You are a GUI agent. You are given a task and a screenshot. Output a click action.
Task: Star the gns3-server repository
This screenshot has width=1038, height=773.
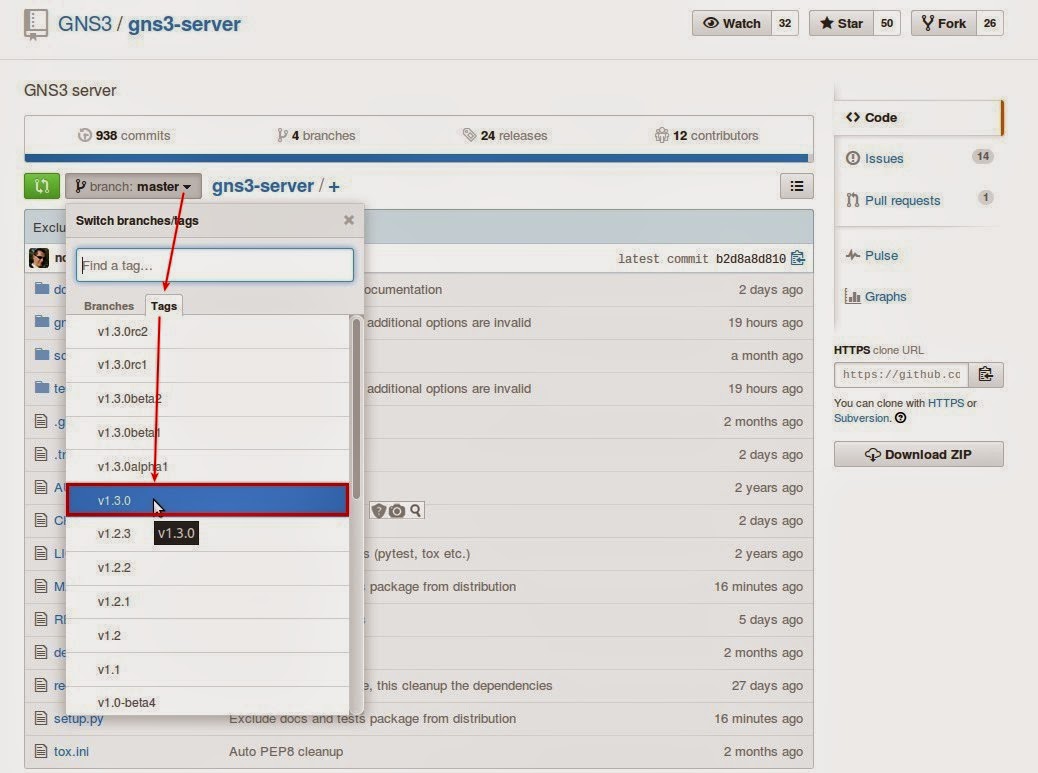click(x=841, y=23)
